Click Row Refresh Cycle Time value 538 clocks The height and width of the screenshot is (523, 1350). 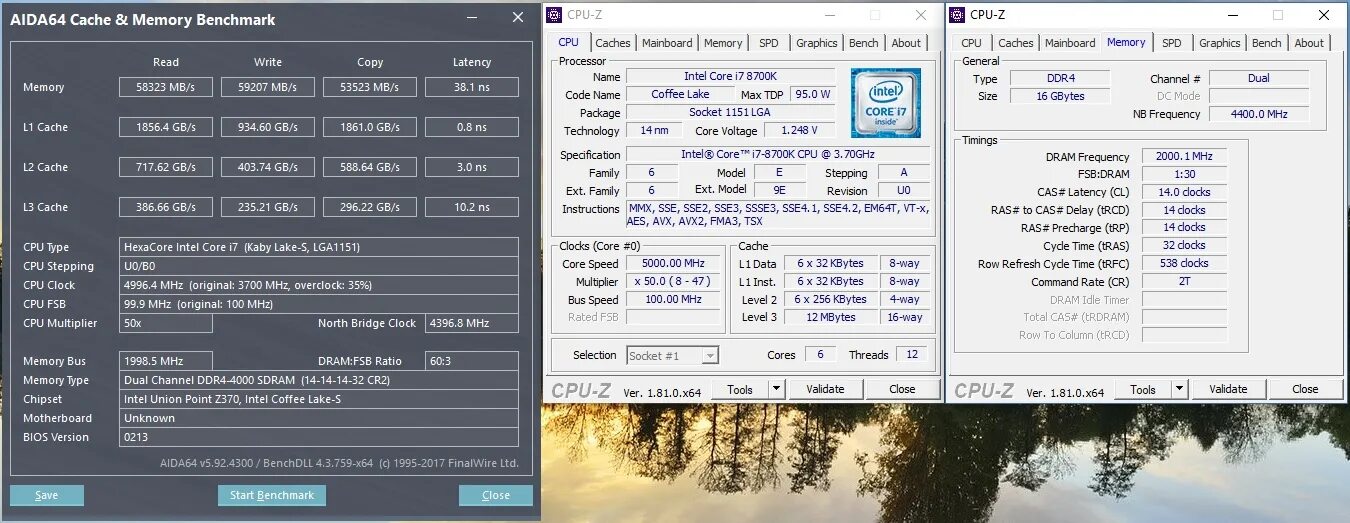(x=1184, y=264)
